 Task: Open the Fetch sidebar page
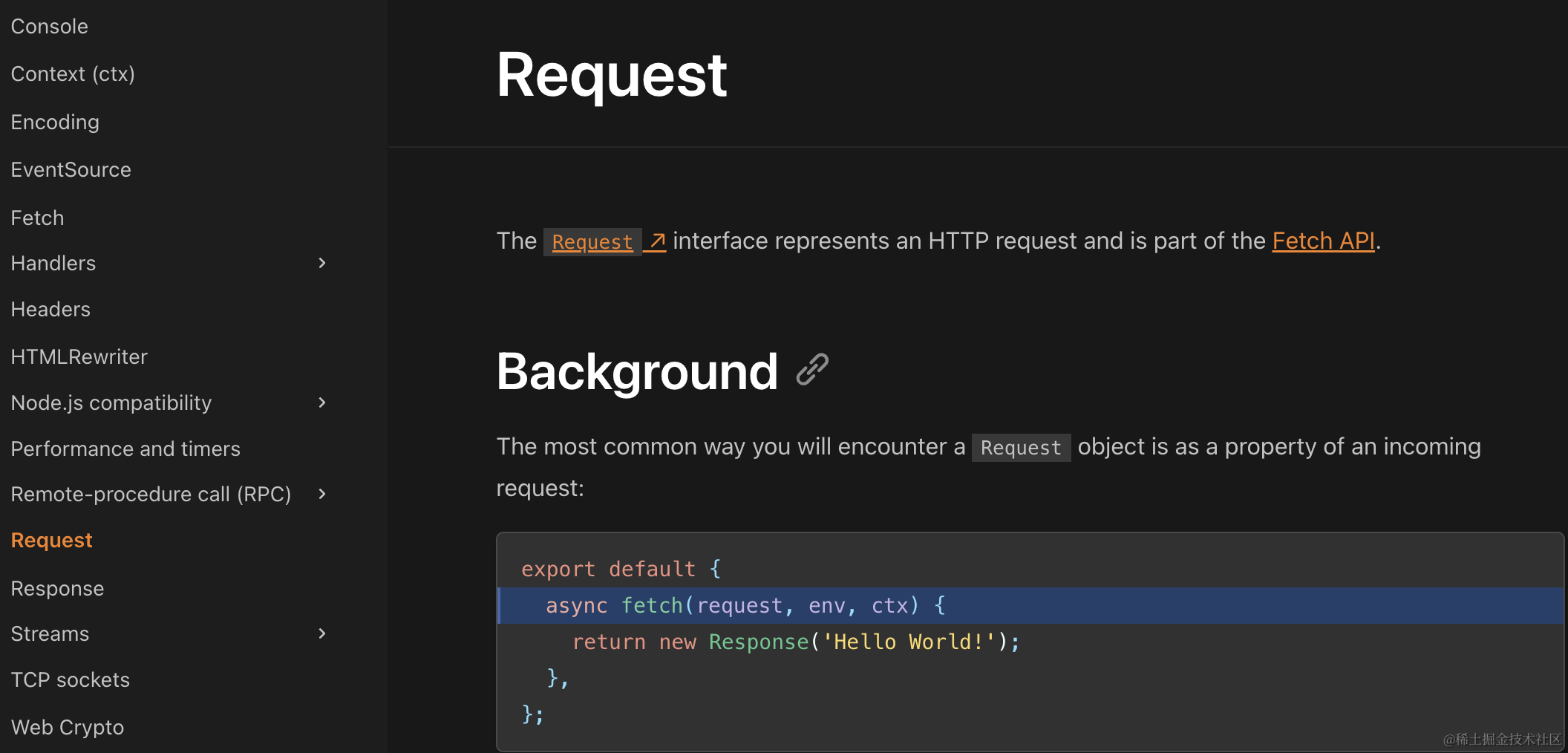pos(38,218)
